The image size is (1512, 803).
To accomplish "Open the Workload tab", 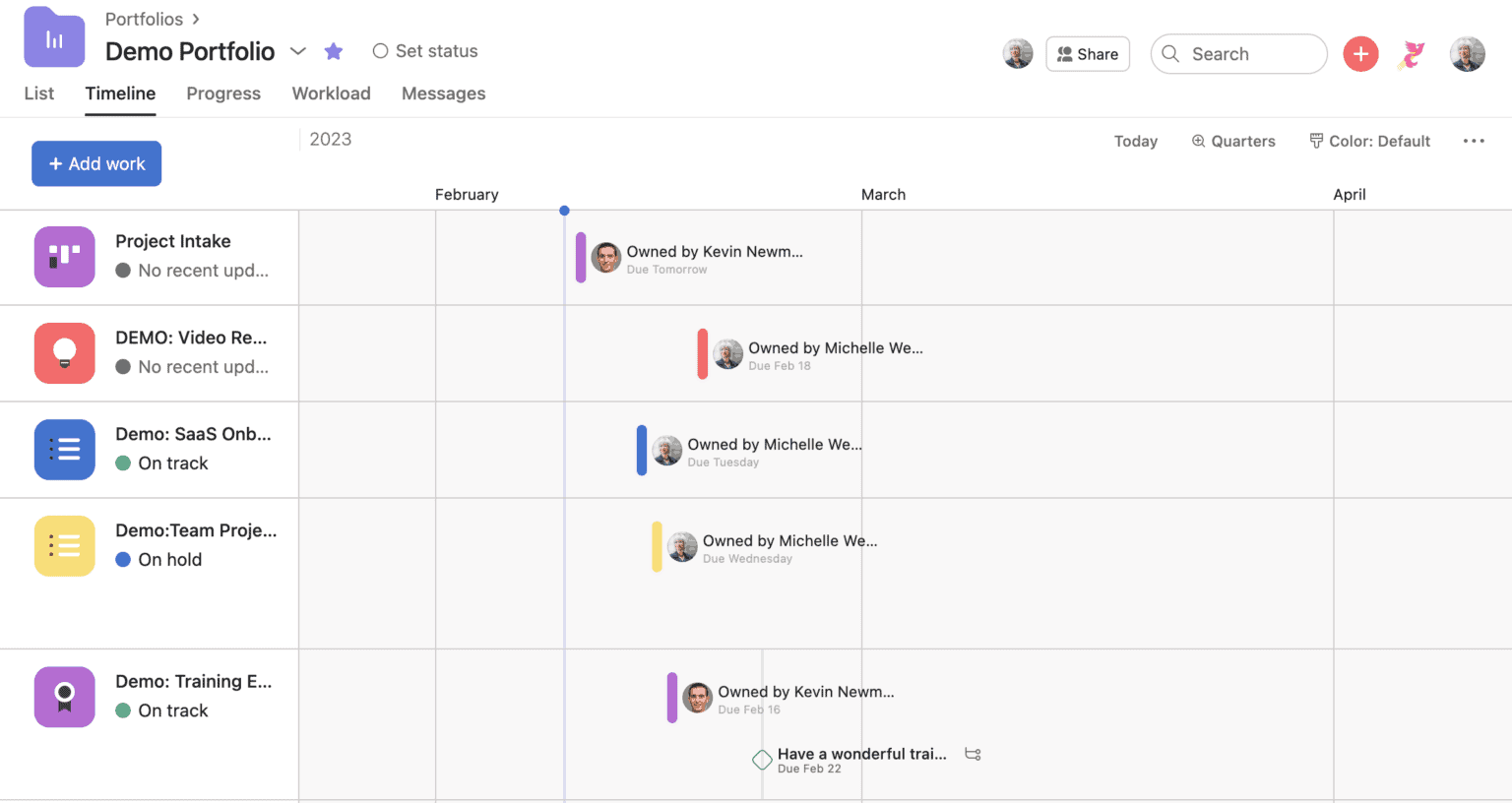I will coord(331,93).
